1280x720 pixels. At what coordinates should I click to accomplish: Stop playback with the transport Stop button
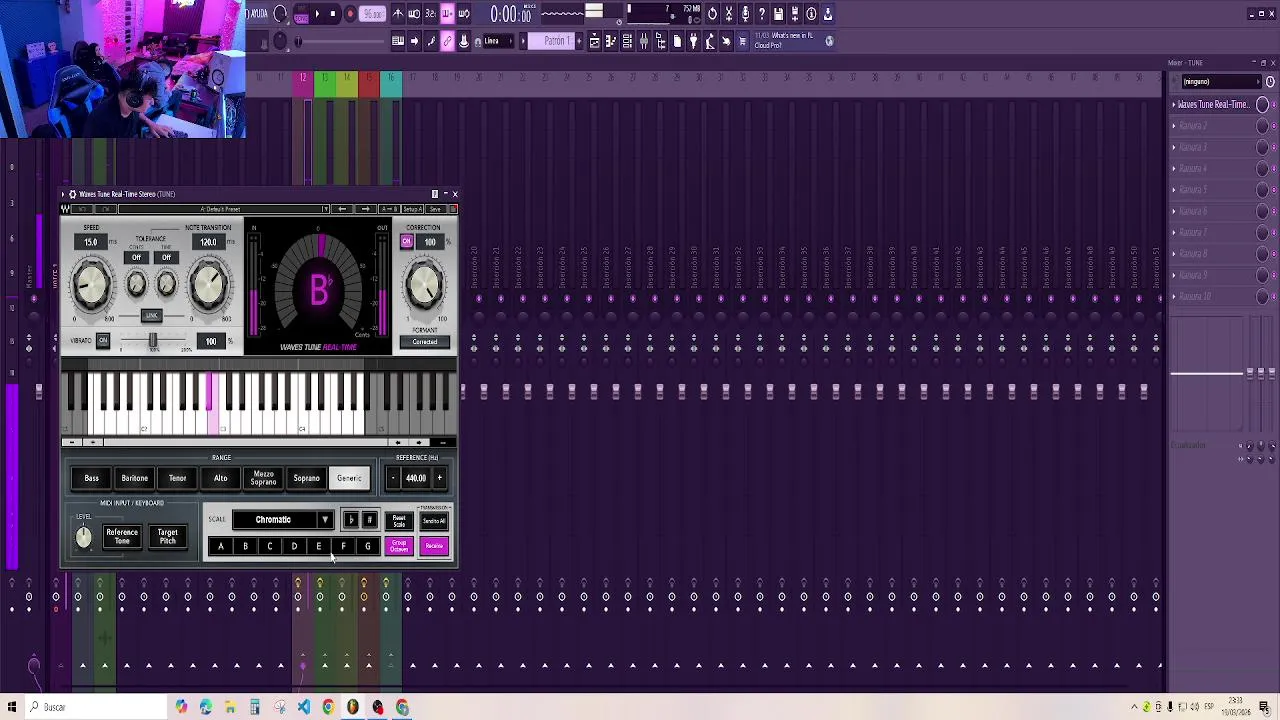pos(333,14)
